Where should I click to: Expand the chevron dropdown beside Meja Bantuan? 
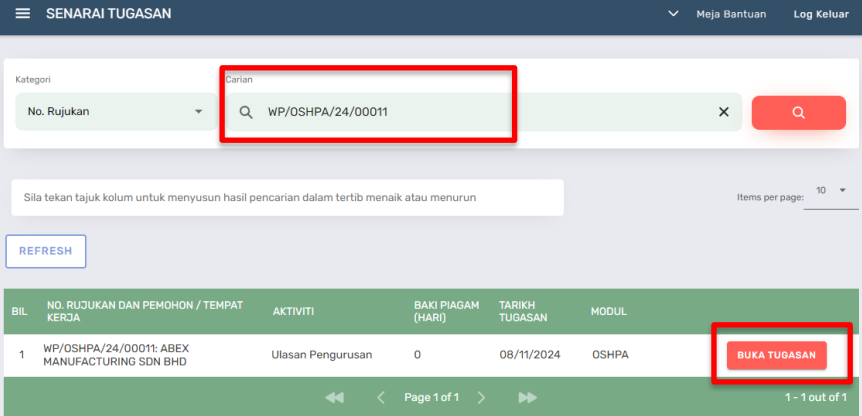[x=673, y=14]
